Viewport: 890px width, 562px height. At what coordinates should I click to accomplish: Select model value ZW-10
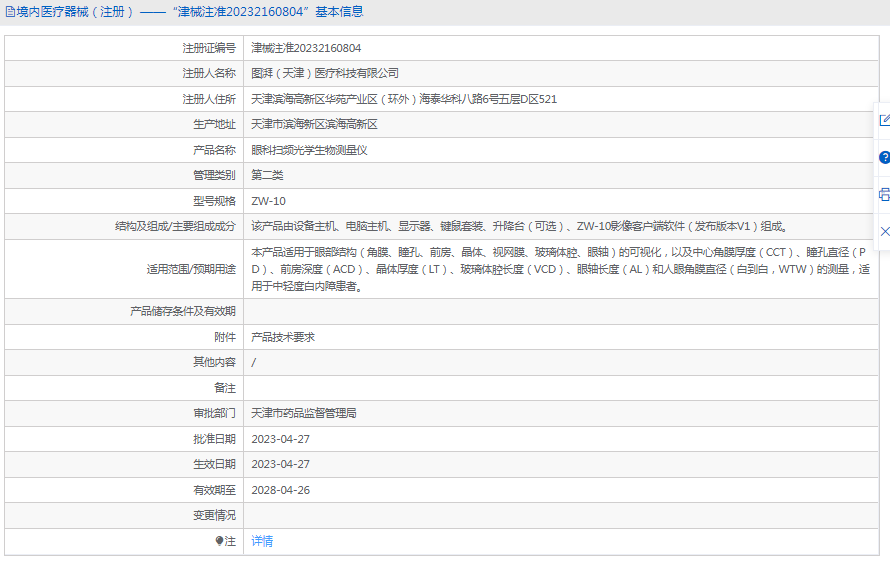(x=268, y=202)
